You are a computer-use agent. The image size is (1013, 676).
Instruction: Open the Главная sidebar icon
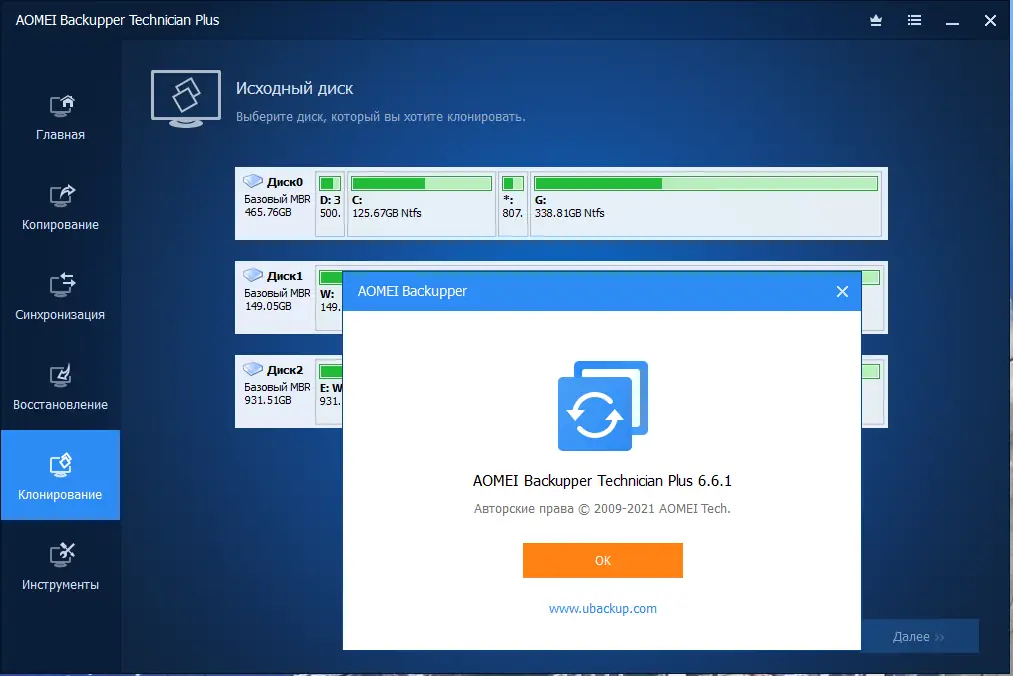pyautogui.click(x=61, y=103)
